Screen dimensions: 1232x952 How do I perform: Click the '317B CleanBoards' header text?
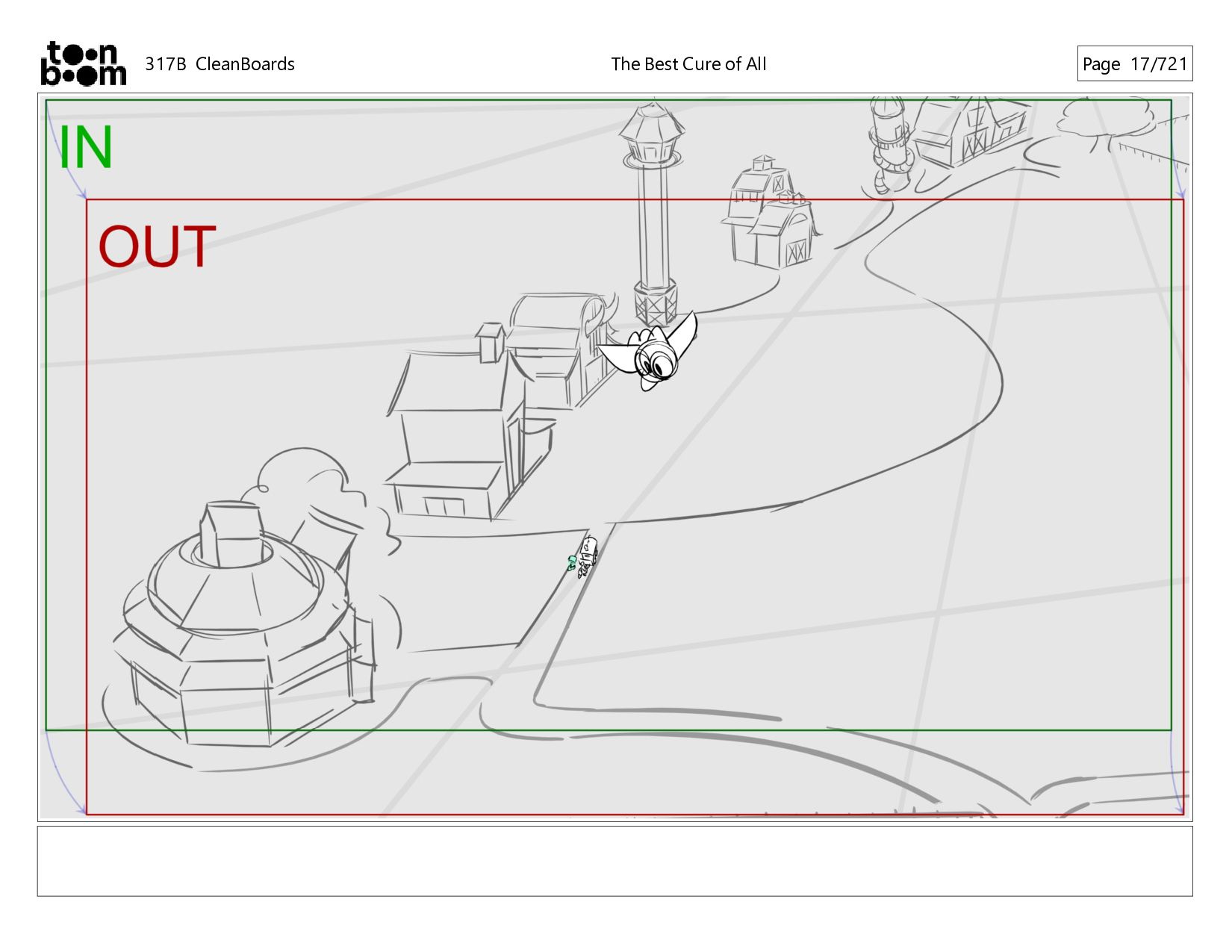tap(220, 64)
